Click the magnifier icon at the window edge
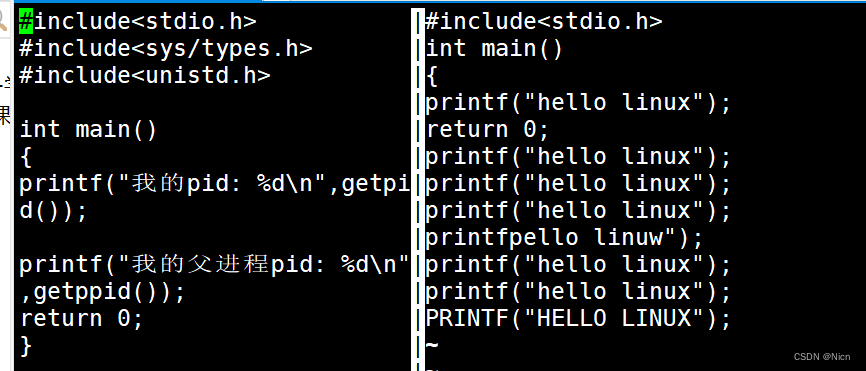 point(3,21)
